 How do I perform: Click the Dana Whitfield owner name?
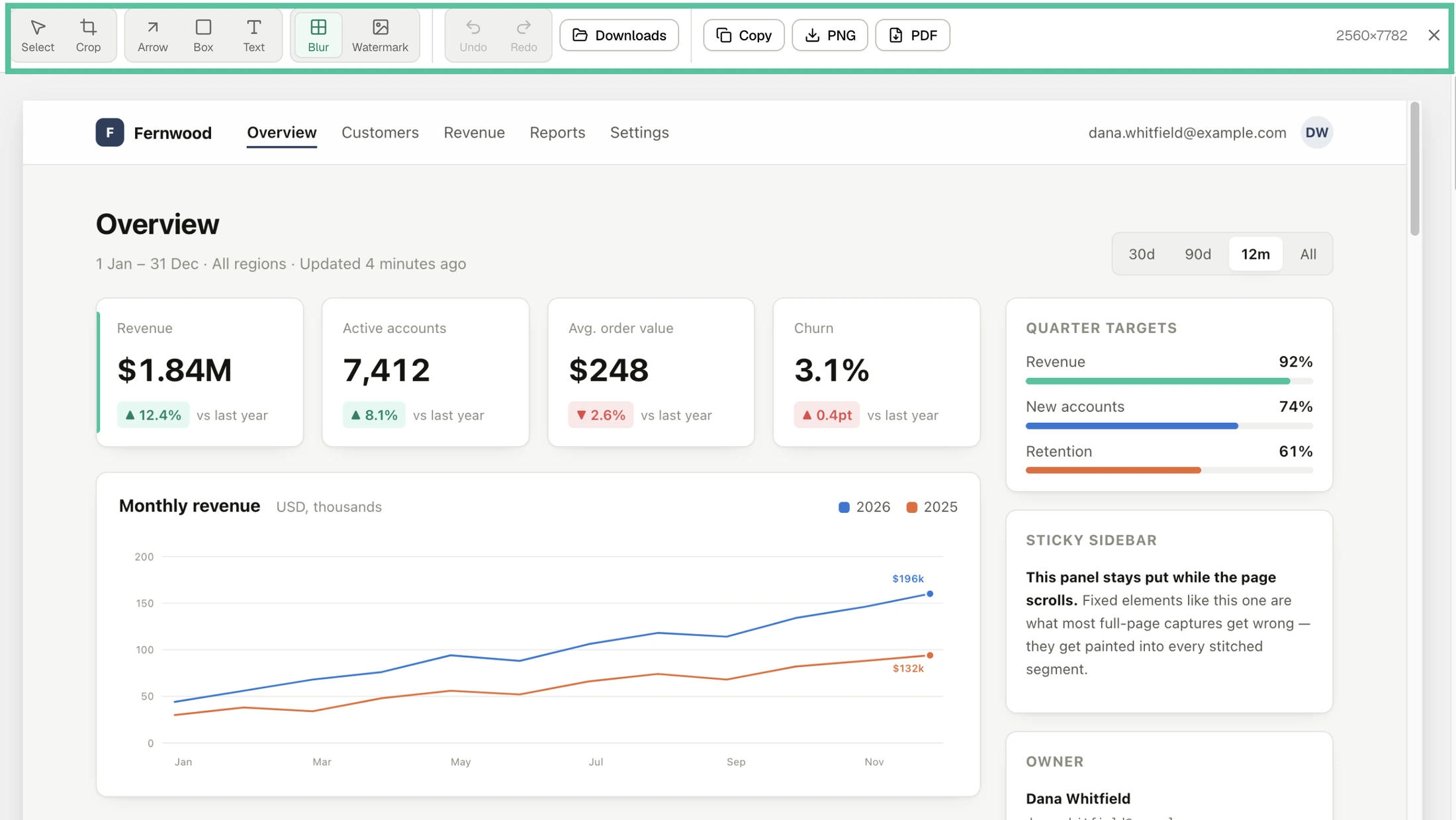tap(1078, 799)
